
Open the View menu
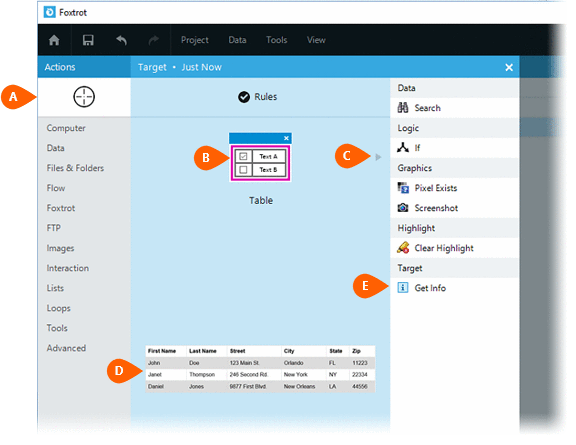pyautogui.click(x=316, y=40)
